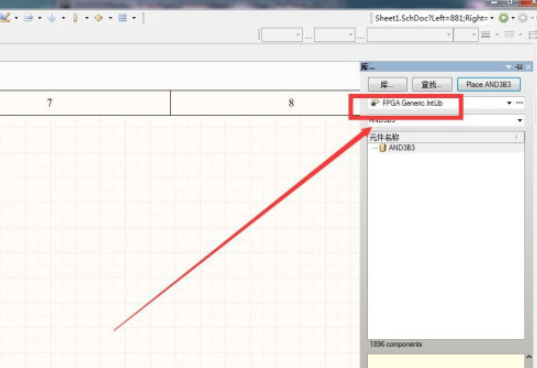The height and width of the screenshot is (368, 537).
Task: Click the 库... Libraries button
Action: point(387,85)
